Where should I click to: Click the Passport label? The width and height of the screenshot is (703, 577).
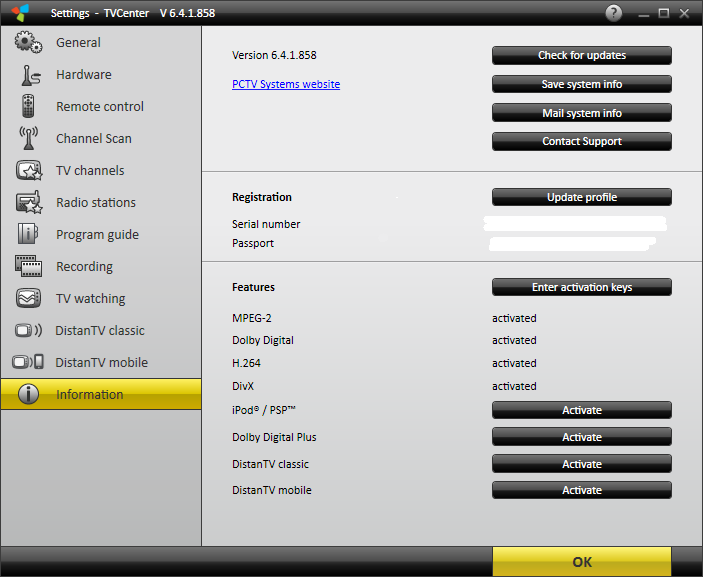pyautogui.click(x=253, y=243)
